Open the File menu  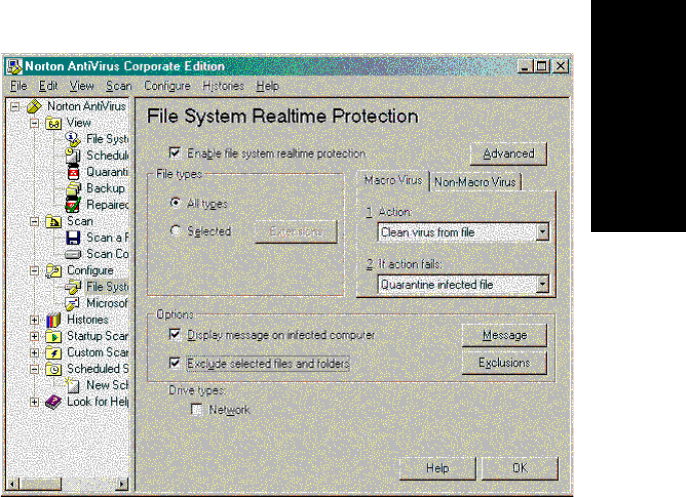tap(19, 86)
